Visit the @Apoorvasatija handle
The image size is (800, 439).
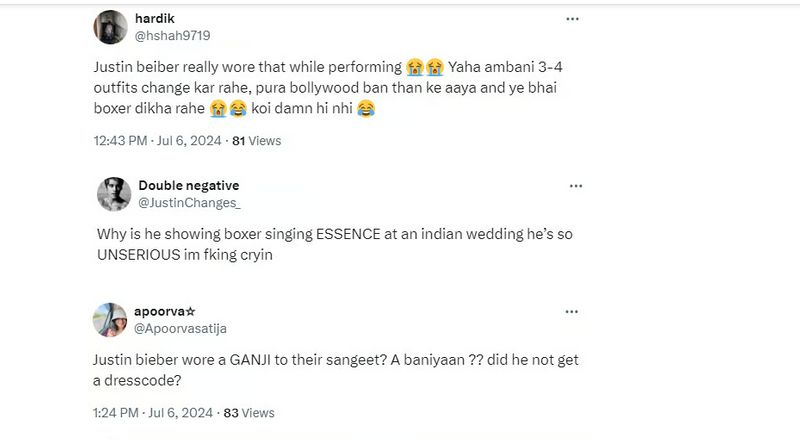pyautogui.click(x=190, y=327)
